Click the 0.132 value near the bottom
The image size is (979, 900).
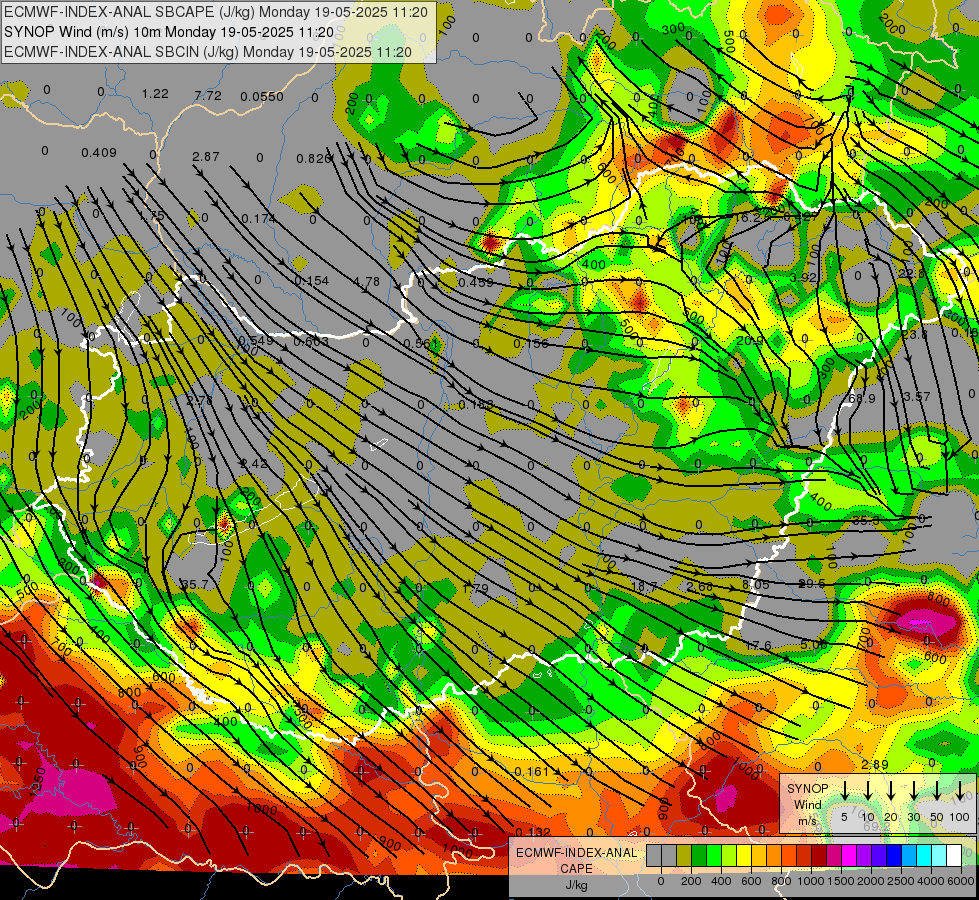pos(534,832)
